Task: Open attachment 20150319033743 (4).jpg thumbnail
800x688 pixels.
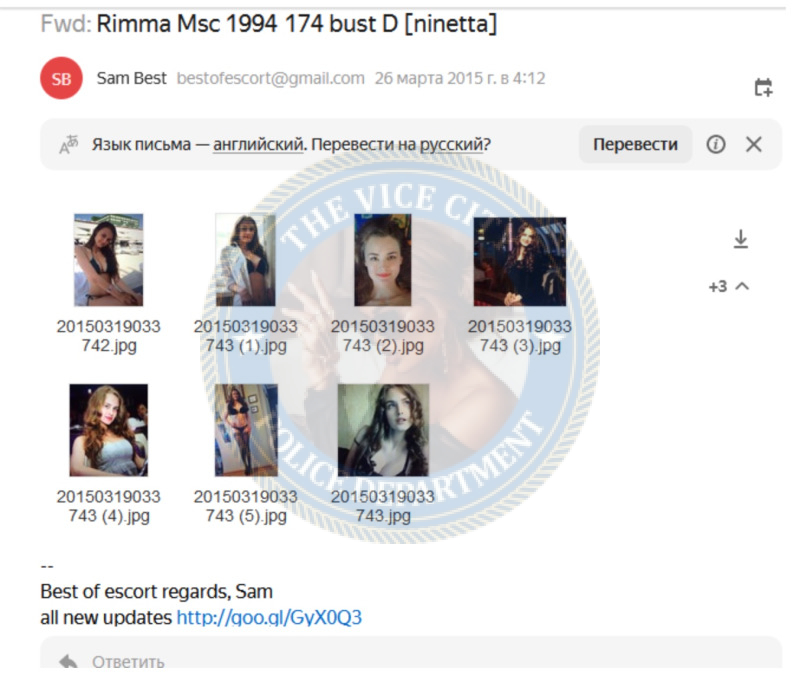Action: click(109, 430)
